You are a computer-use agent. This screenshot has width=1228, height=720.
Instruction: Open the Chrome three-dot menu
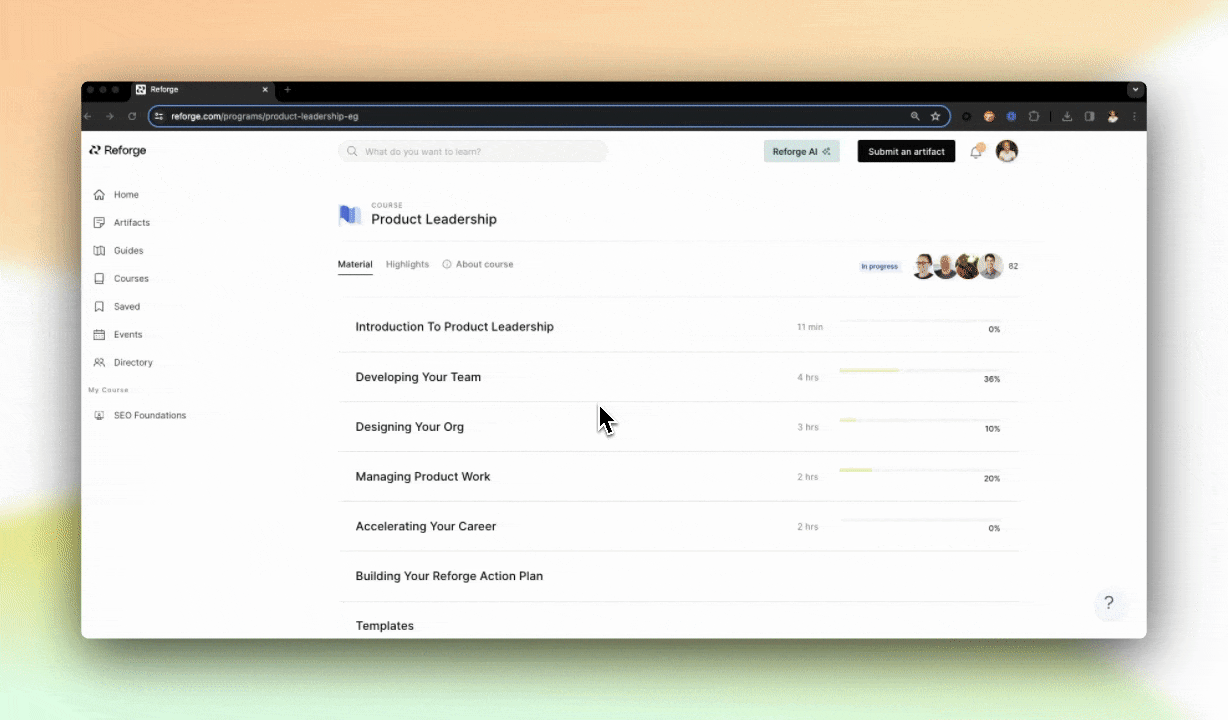click(1134, 116)
